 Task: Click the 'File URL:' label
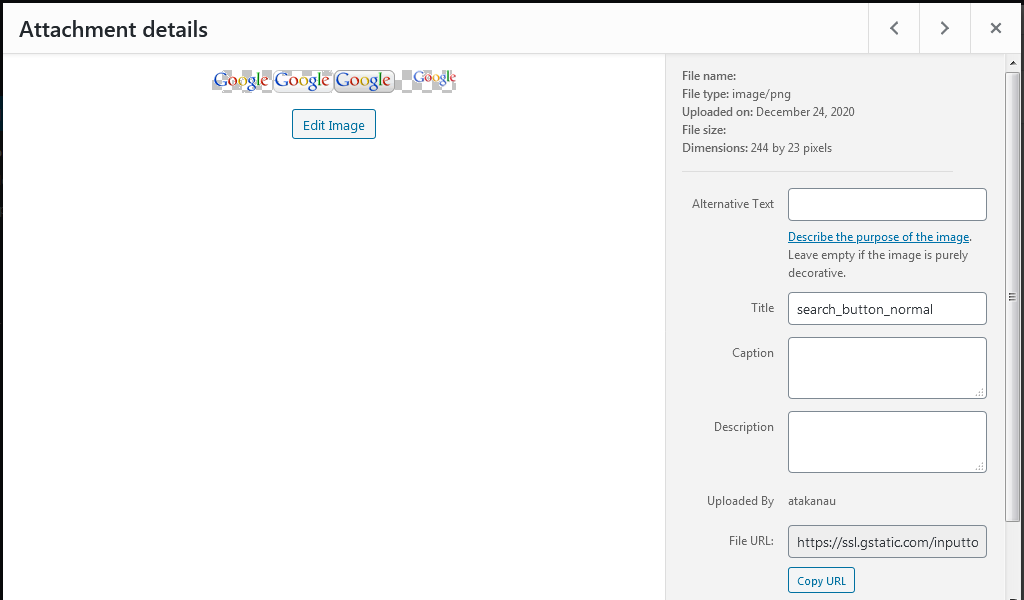(x=752, y=541)
